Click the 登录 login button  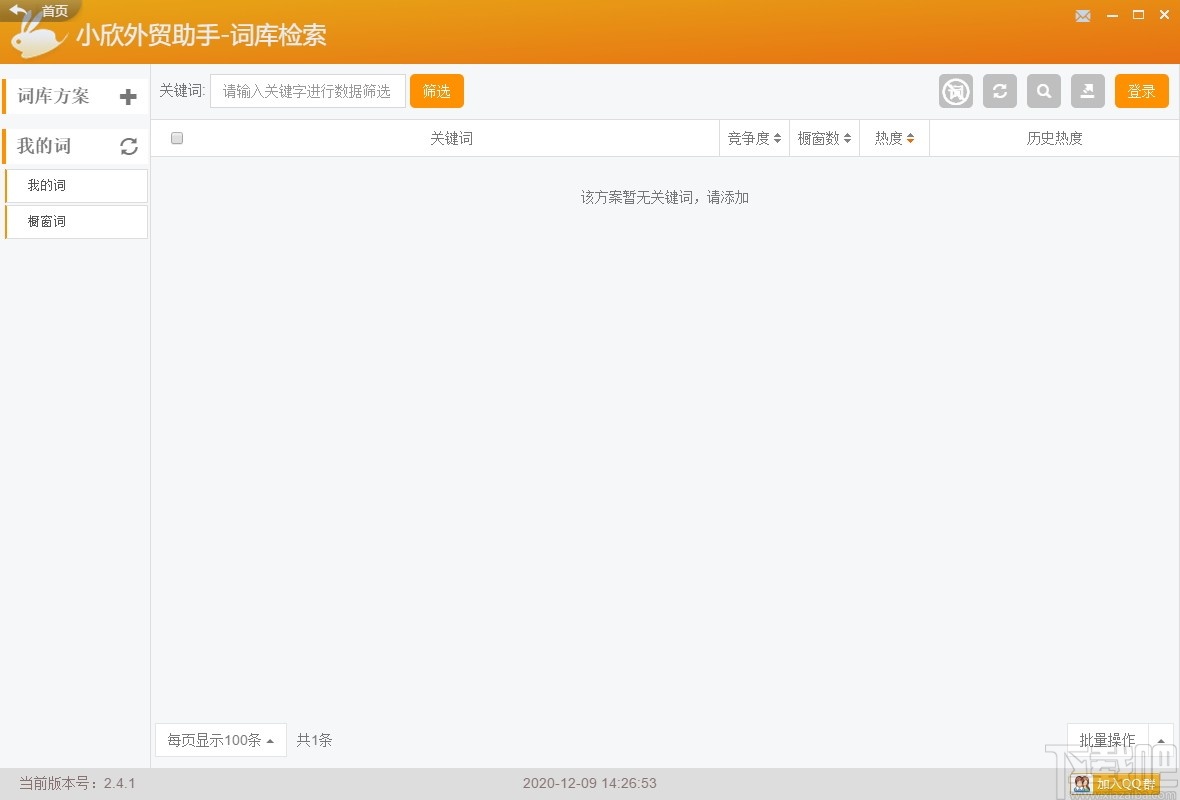click(1141, 90)
